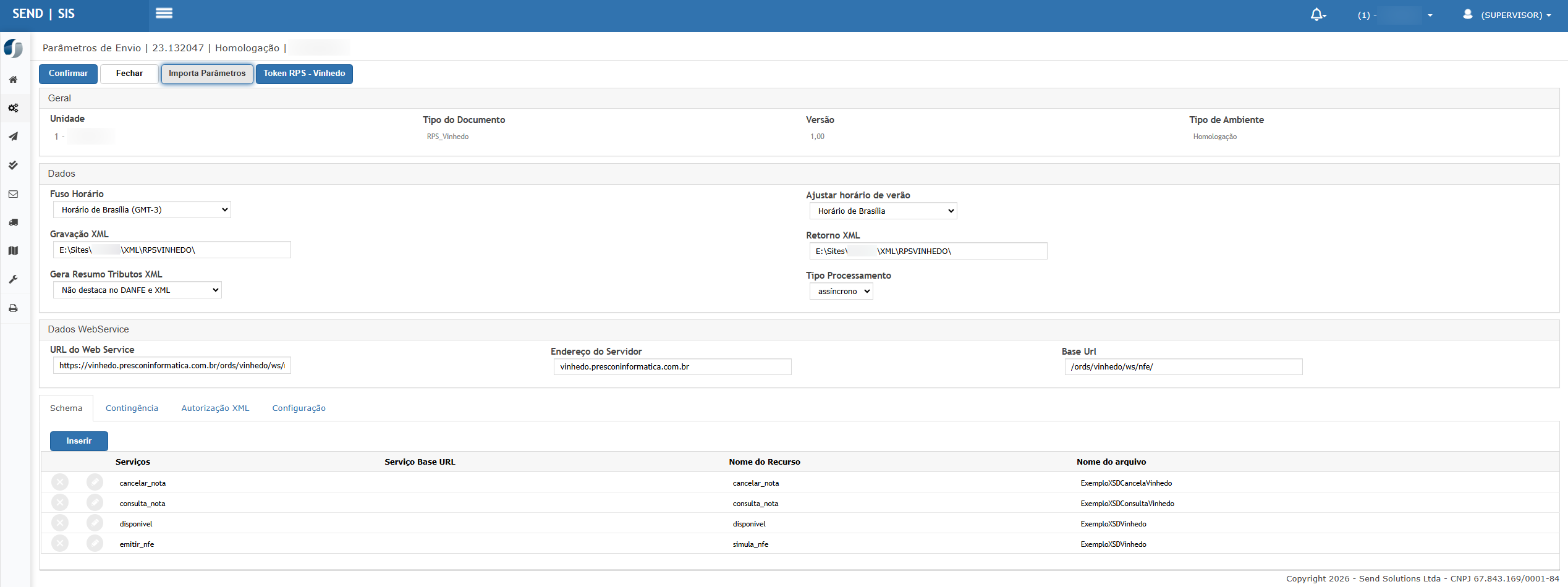Edit the emitir_nfe service row

95,544
